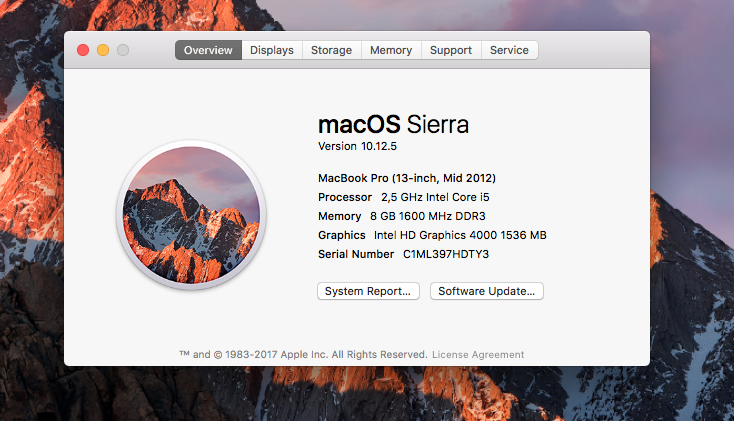
Task: Click the Serial Number label
Action: point(356,254)
